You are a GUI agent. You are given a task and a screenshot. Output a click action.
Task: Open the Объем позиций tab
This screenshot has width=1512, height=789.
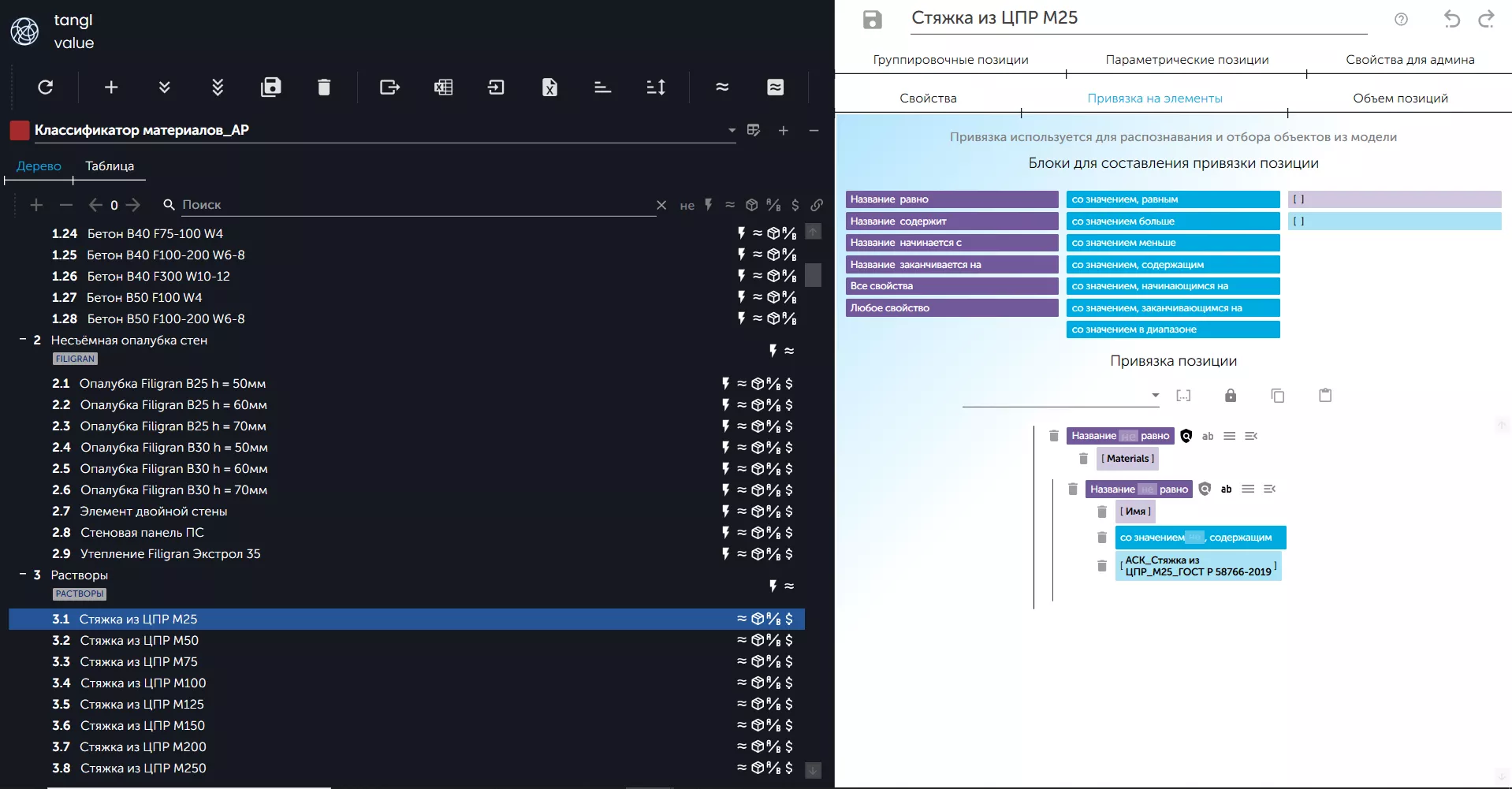1400,99
